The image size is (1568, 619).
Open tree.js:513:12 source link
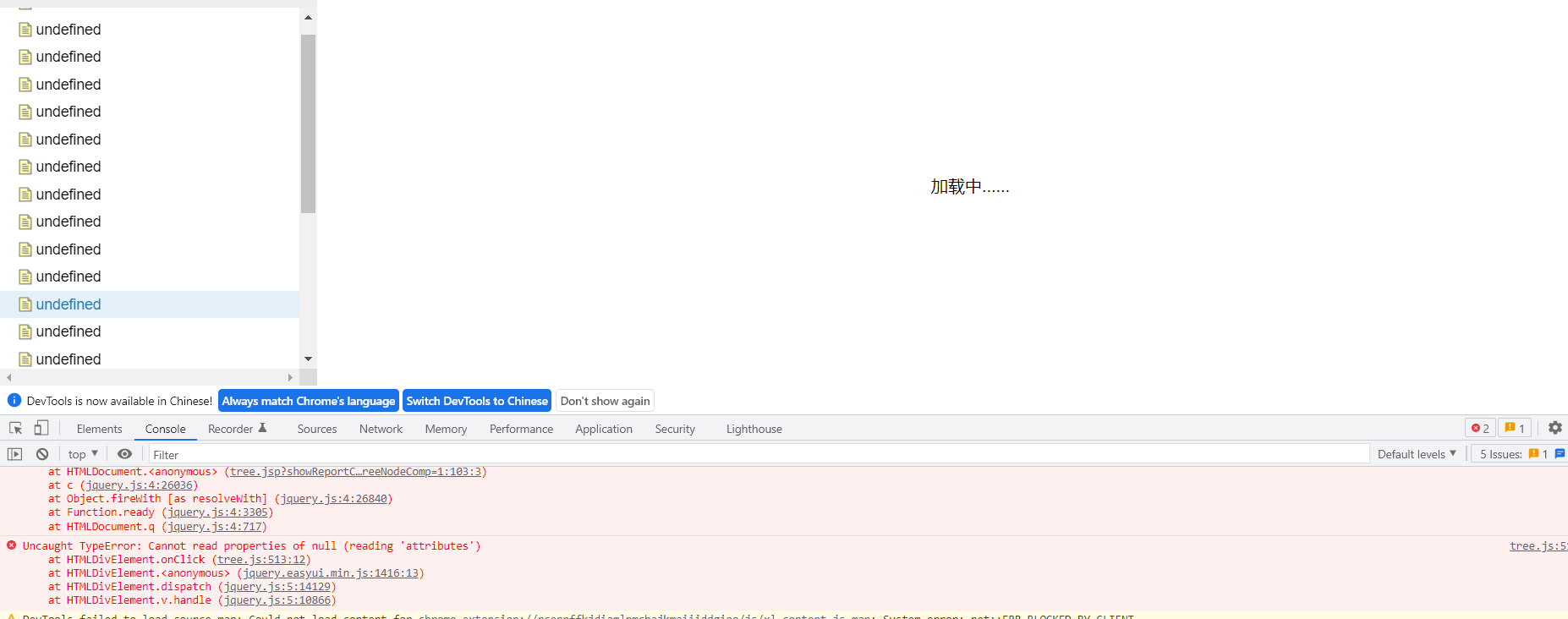(x=261, y=560)
